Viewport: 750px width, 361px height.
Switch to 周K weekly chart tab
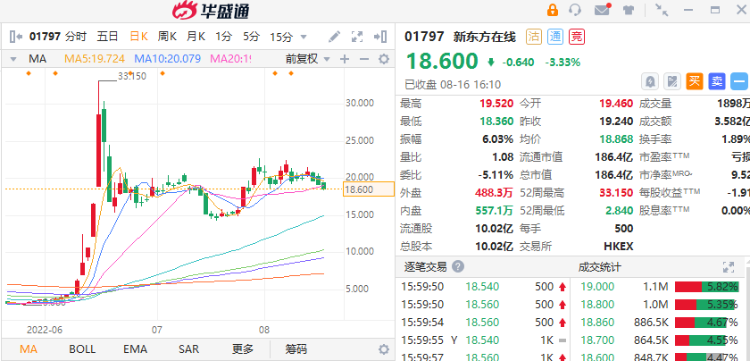coord(167,36)
